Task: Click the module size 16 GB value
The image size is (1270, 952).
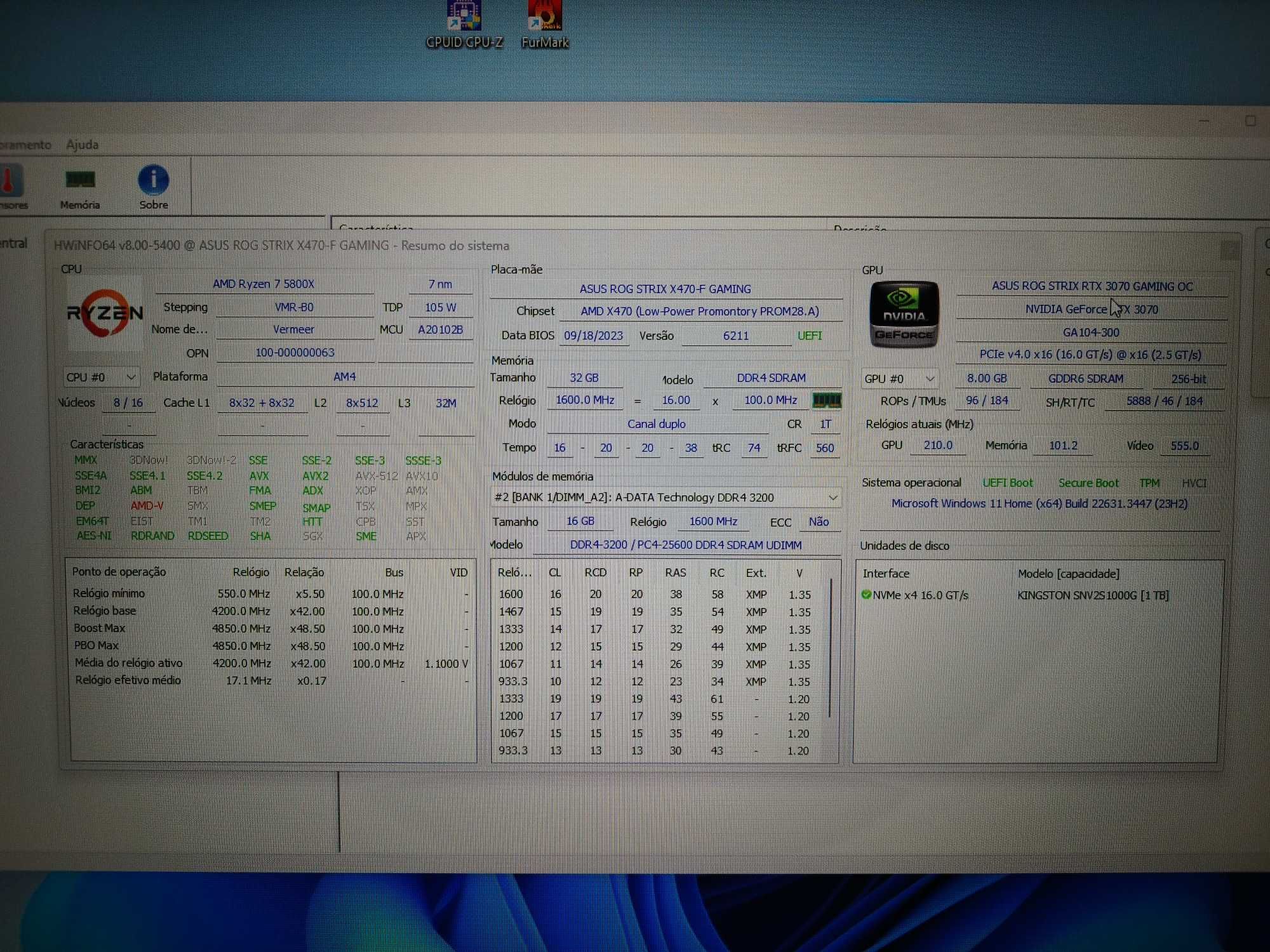Action: click(580, 521)
